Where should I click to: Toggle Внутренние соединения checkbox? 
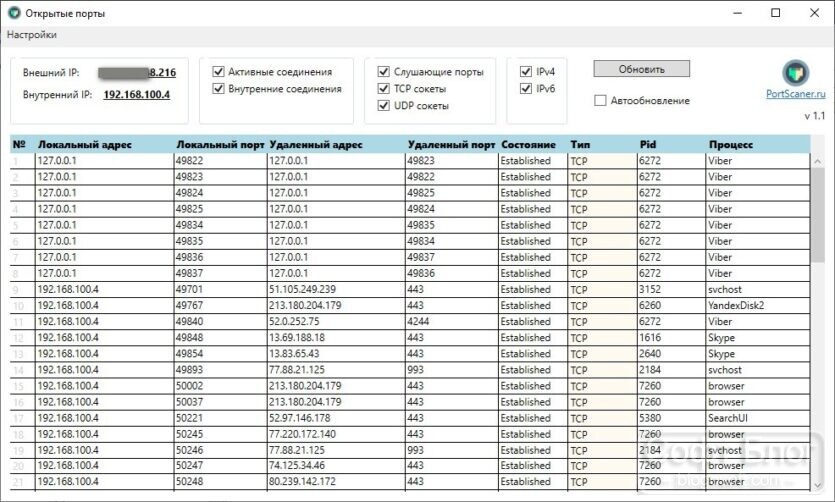(218, 88)
